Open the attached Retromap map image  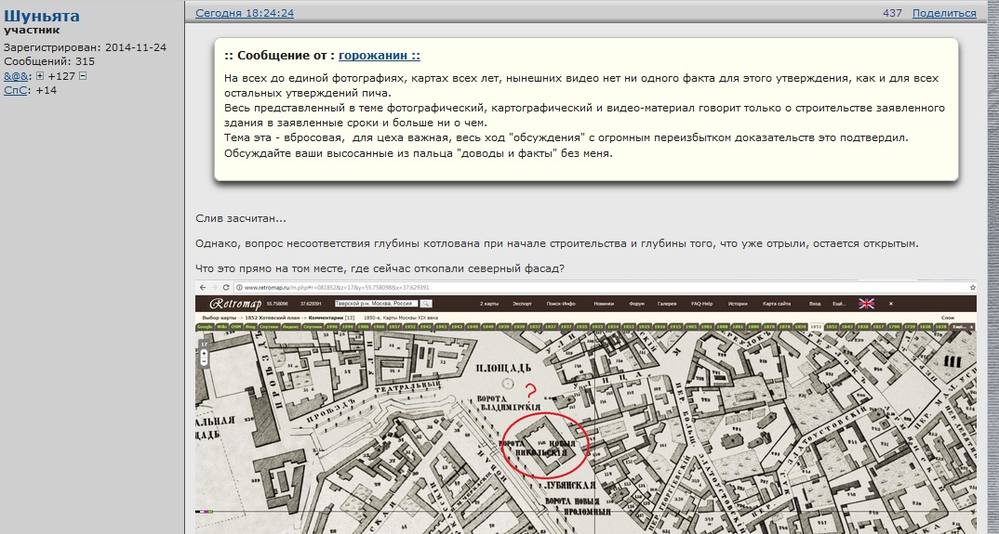(x=586, y=407)
